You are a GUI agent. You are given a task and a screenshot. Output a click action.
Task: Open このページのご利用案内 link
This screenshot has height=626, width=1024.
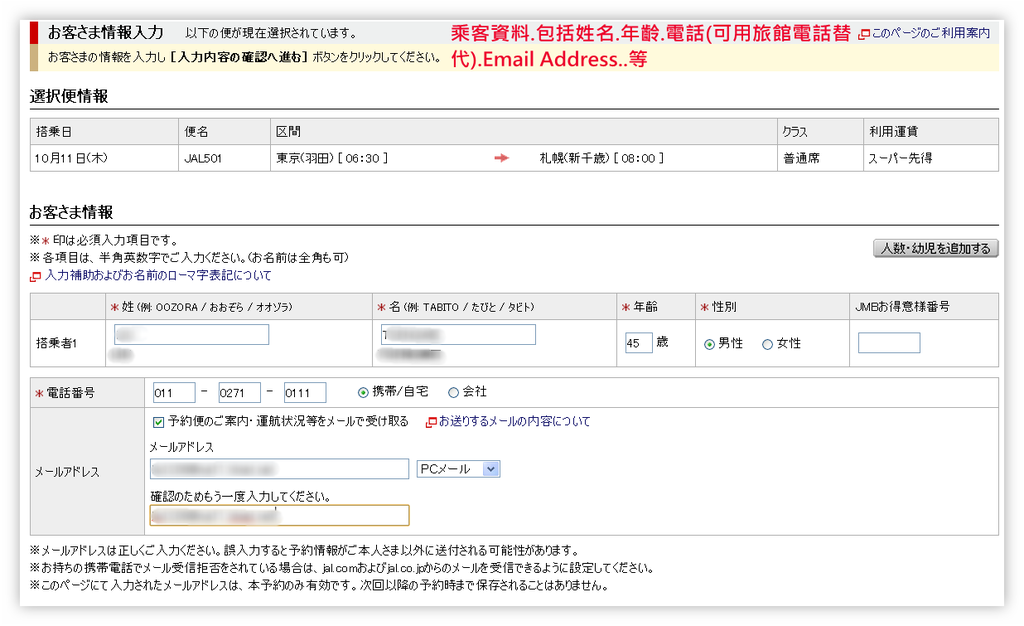[x=931, y=33]
